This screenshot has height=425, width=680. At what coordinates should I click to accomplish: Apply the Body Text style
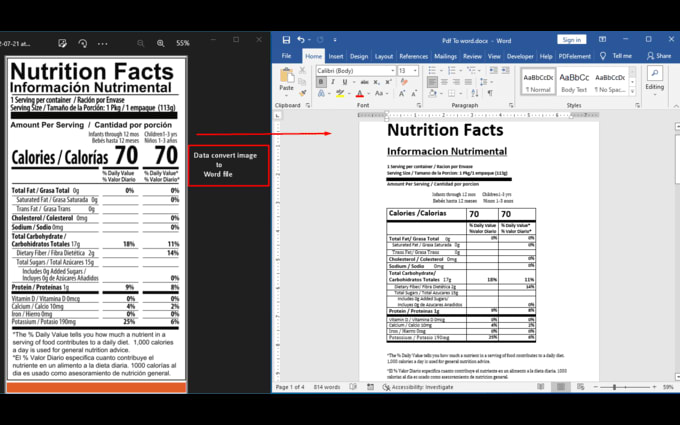click(x=574, y=82)
